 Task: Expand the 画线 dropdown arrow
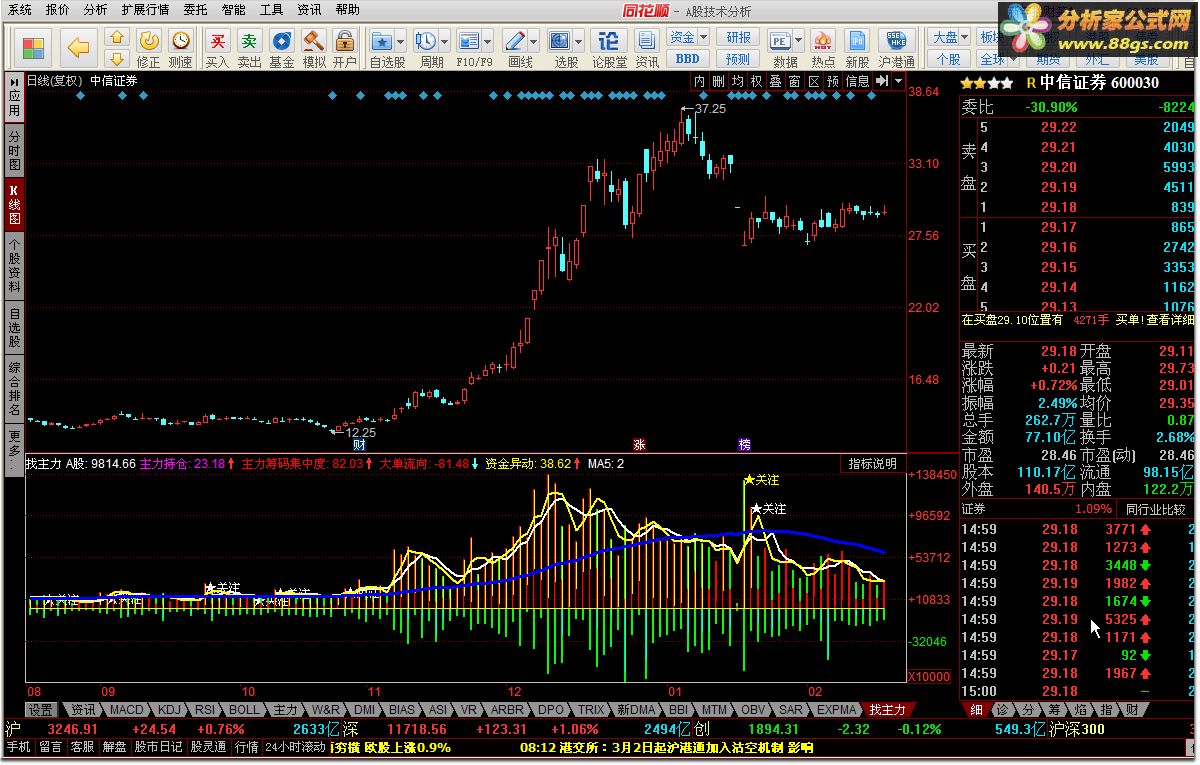pyautogui.click(x=534, y=41)
